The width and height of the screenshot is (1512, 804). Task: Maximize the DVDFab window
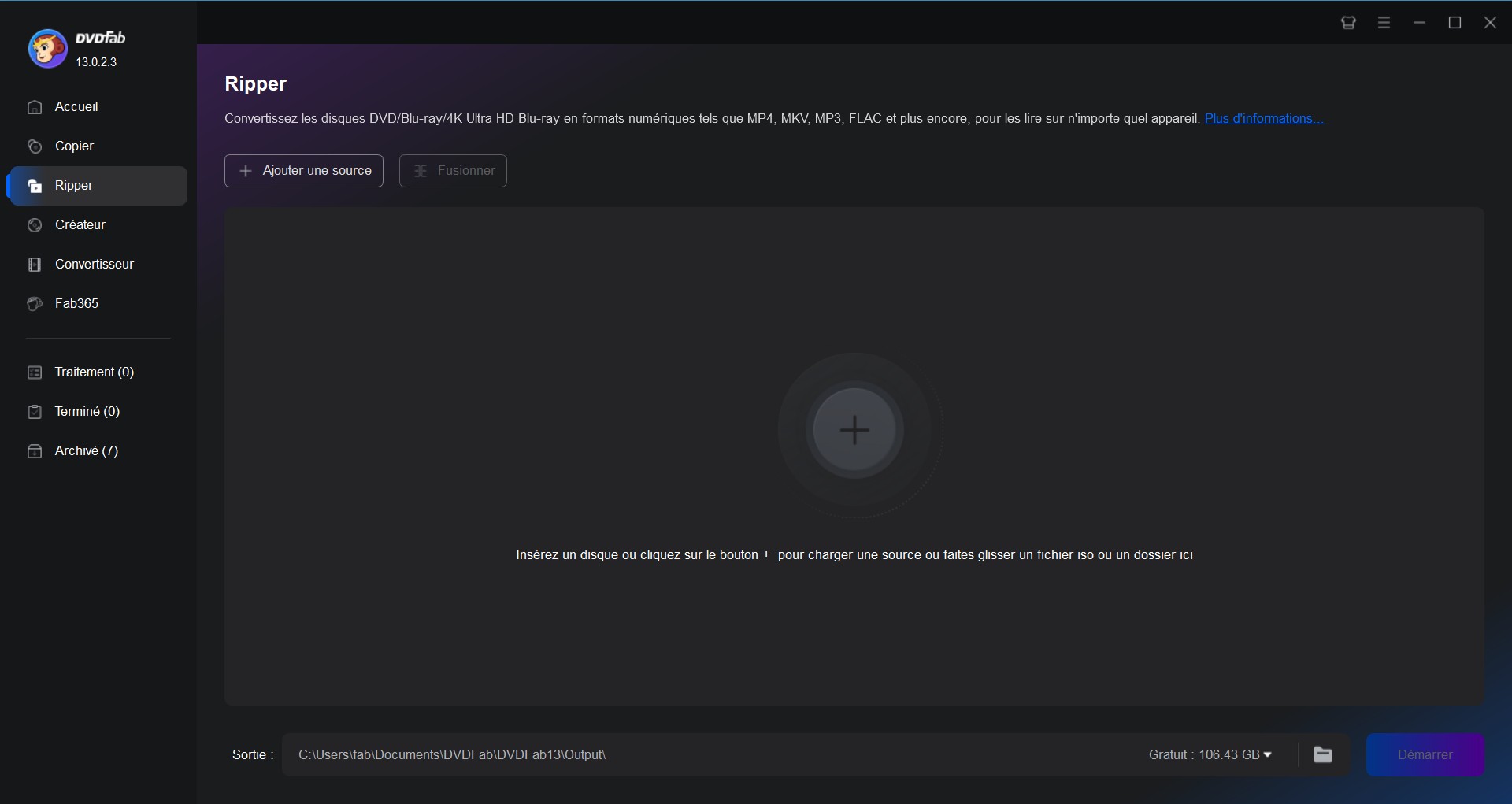pyautogui.click(x=1455, y=23)
